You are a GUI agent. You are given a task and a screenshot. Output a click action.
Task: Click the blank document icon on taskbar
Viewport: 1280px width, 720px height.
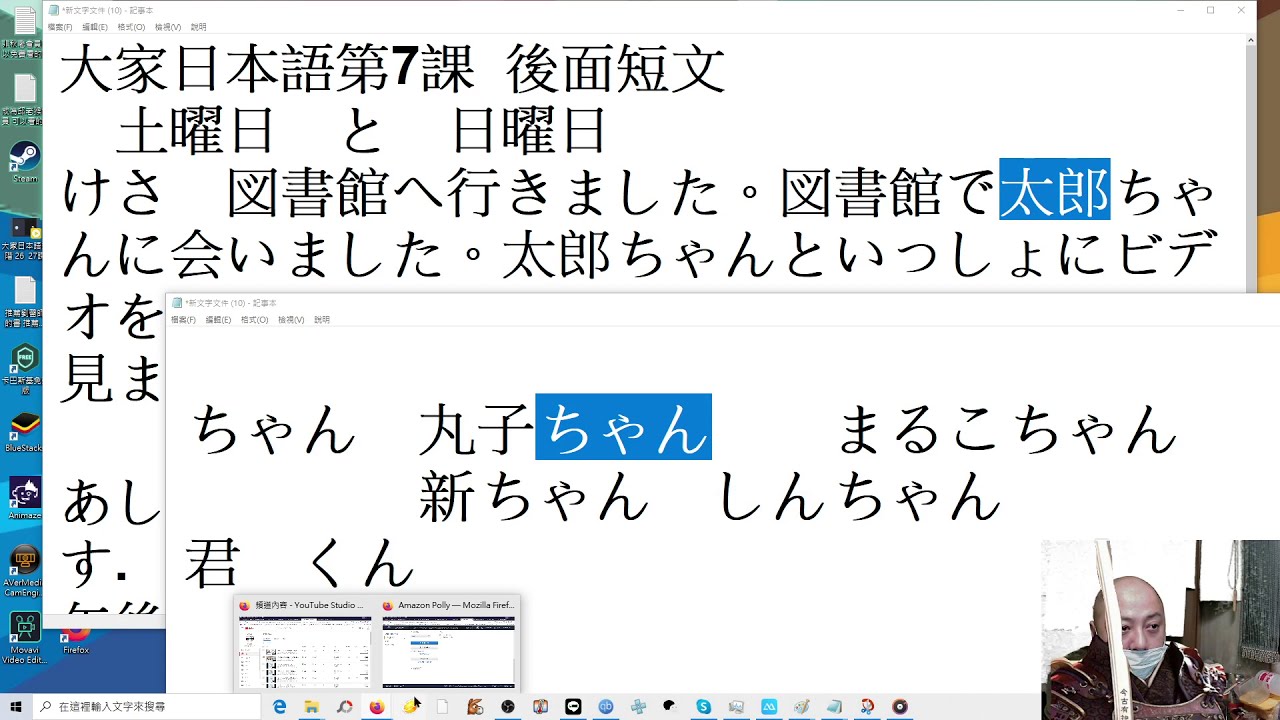point(442,707)
